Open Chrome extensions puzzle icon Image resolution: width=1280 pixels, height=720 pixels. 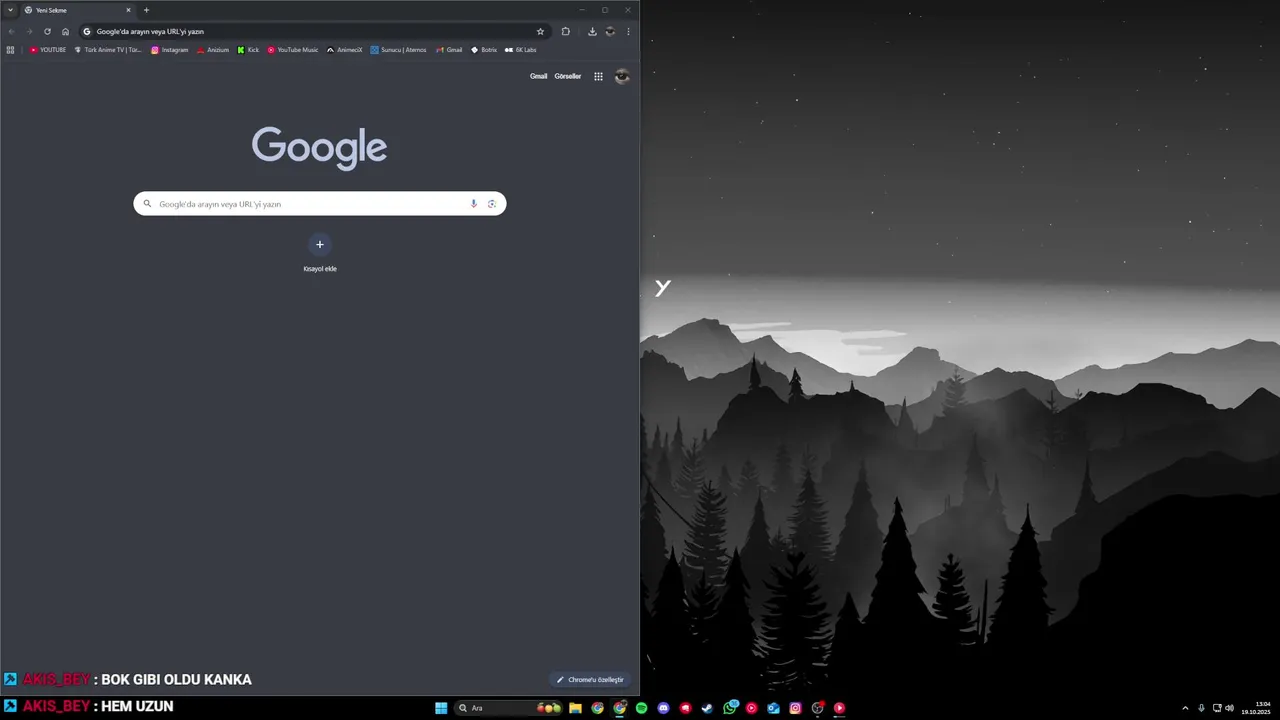point(565,31)
